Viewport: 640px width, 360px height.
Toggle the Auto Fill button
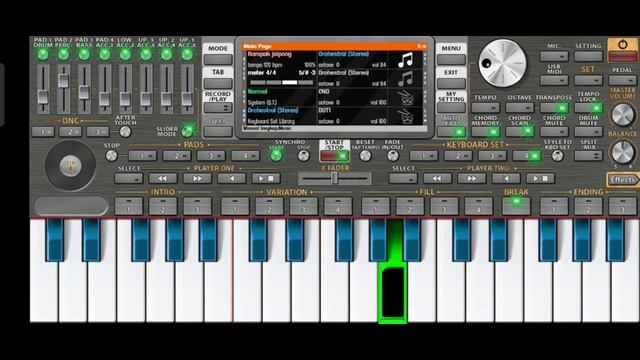pyautogui.click(x=451, y=131)
